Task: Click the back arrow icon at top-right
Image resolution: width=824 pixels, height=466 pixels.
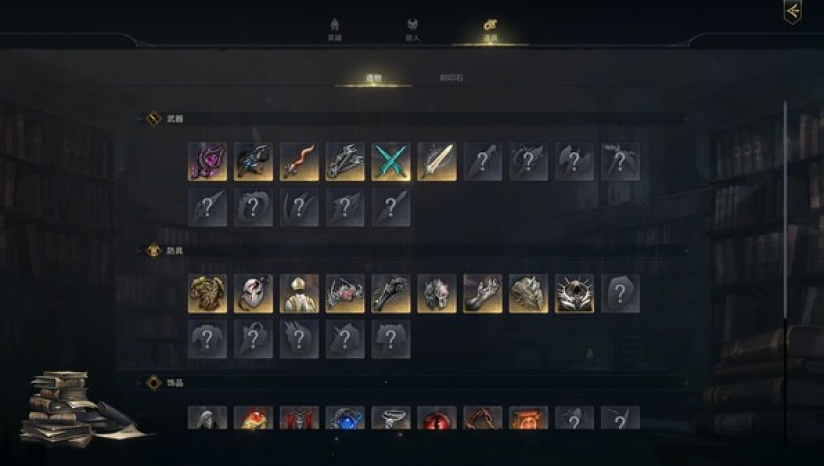Action: [x=792, y=12]
